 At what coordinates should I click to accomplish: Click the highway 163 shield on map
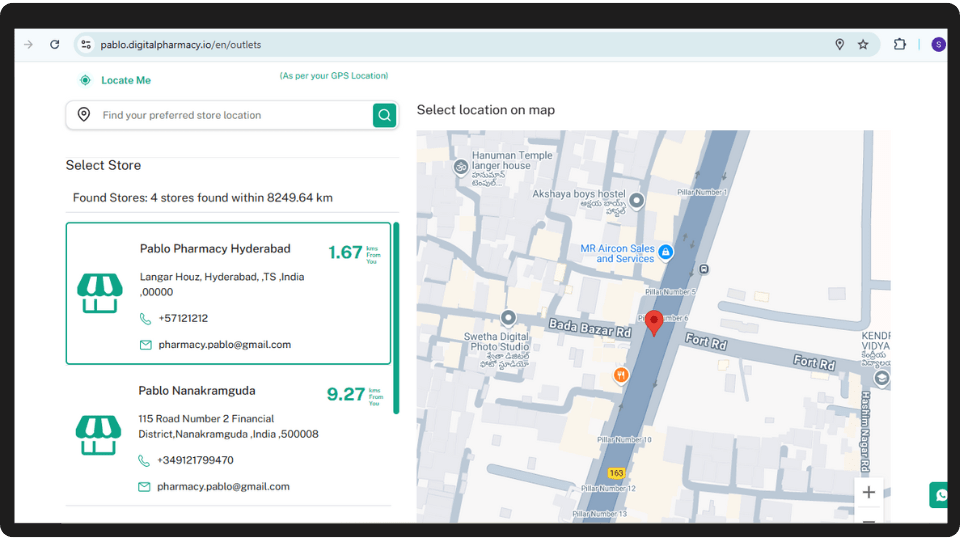tap(616, 473)
